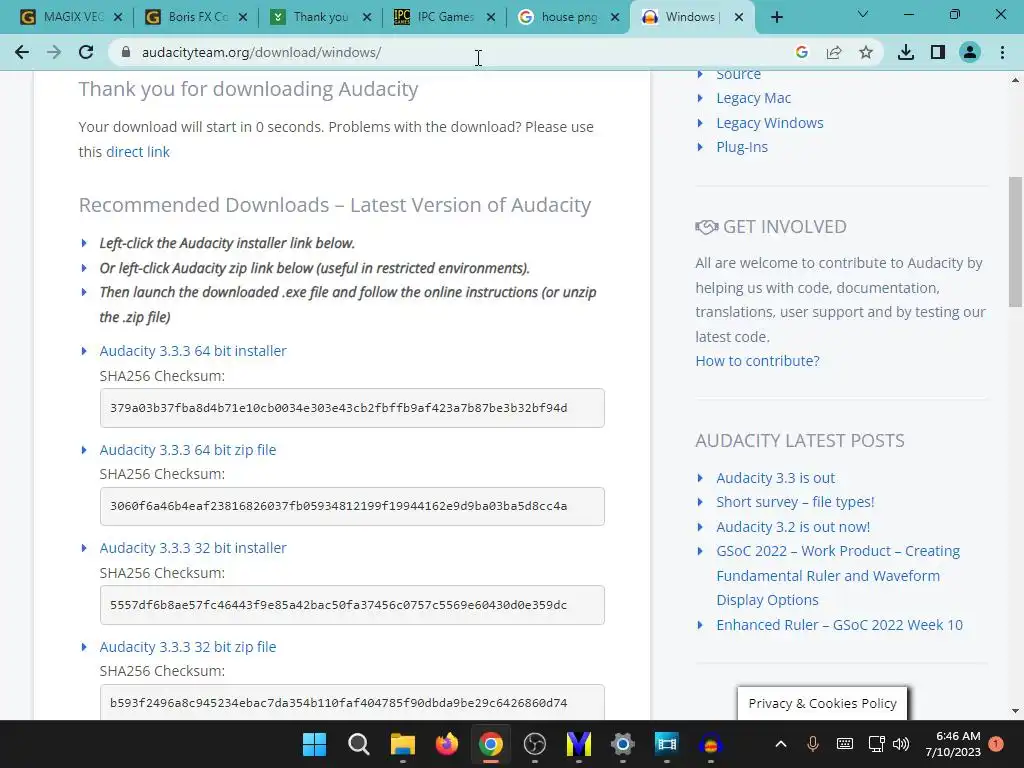
Task: Open the Legacy Windows sidebar link
Action: click(770, 123)
